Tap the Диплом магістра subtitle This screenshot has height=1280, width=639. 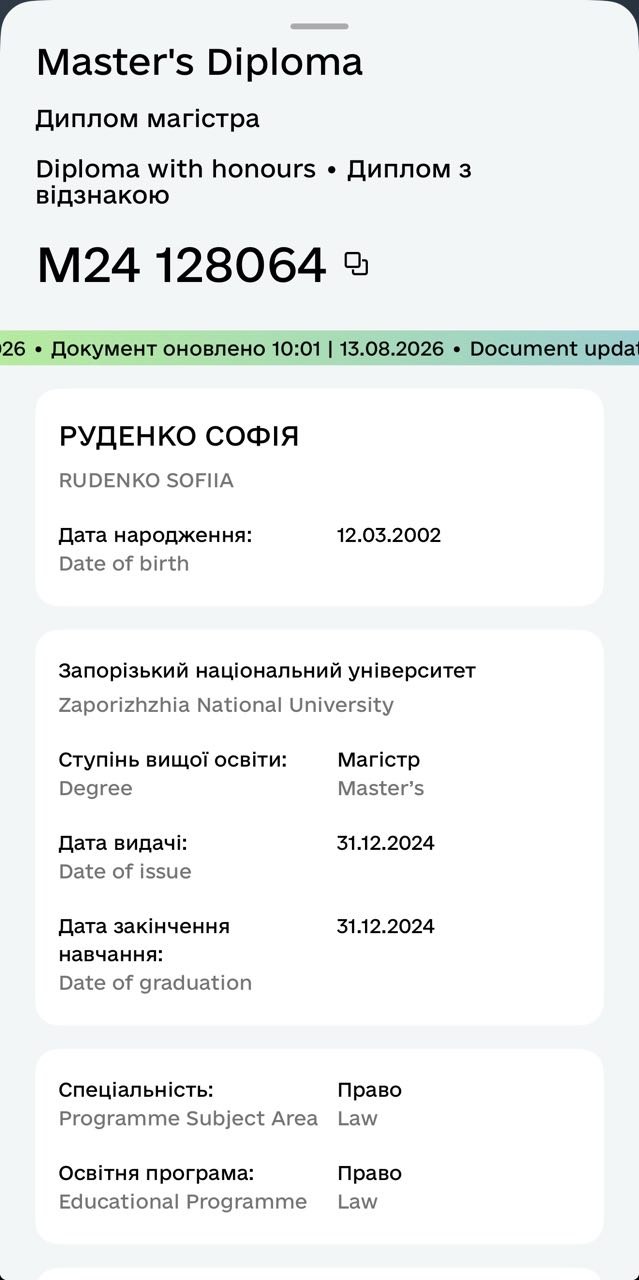tap(148, 119)
